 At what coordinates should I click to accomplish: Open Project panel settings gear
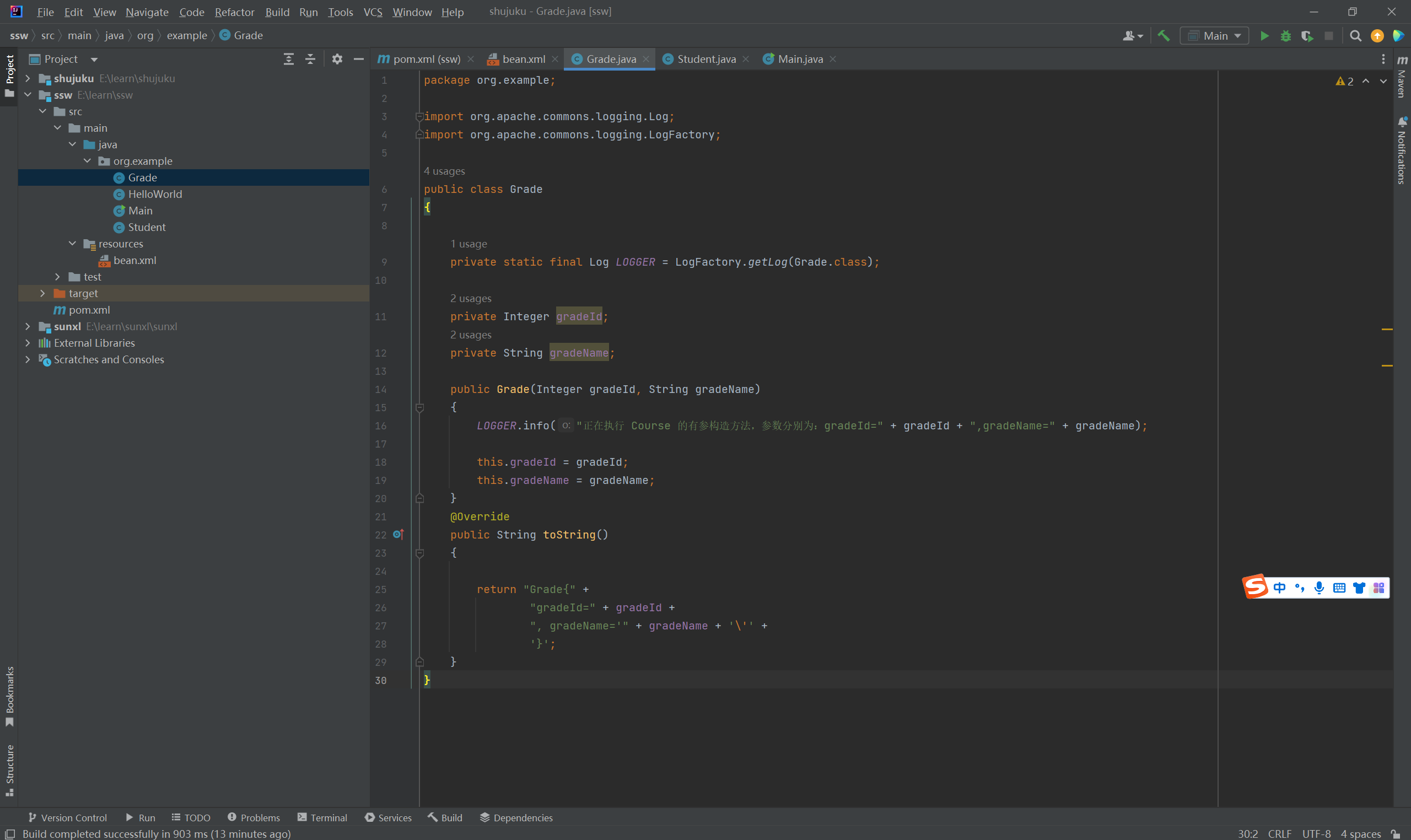coord(337,59)
